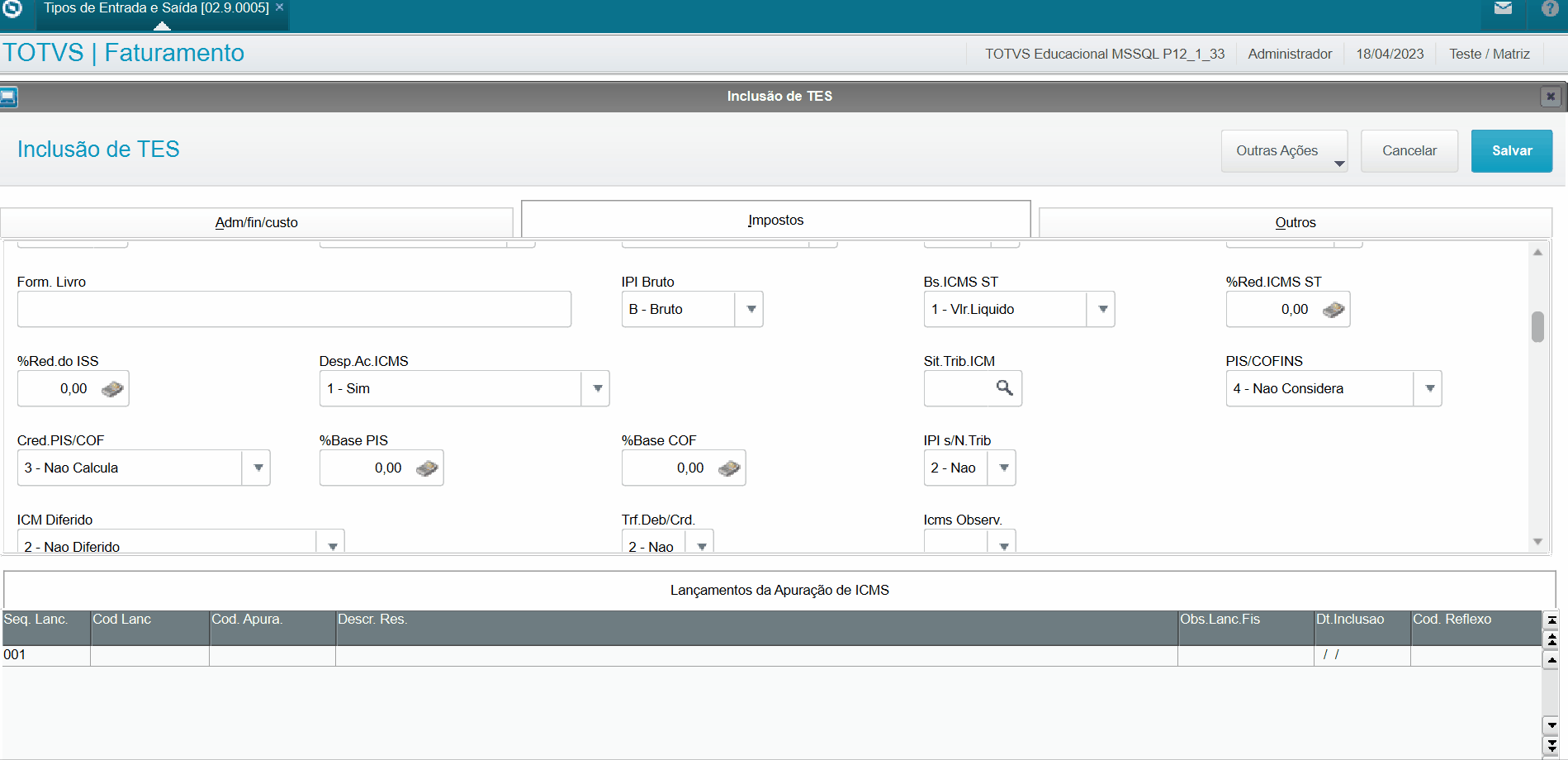This screenshot has height=760, width=1568.
Task: Click the Teste / Matriz branch label
Action: pyautogui.click(x=1489, y=55)
